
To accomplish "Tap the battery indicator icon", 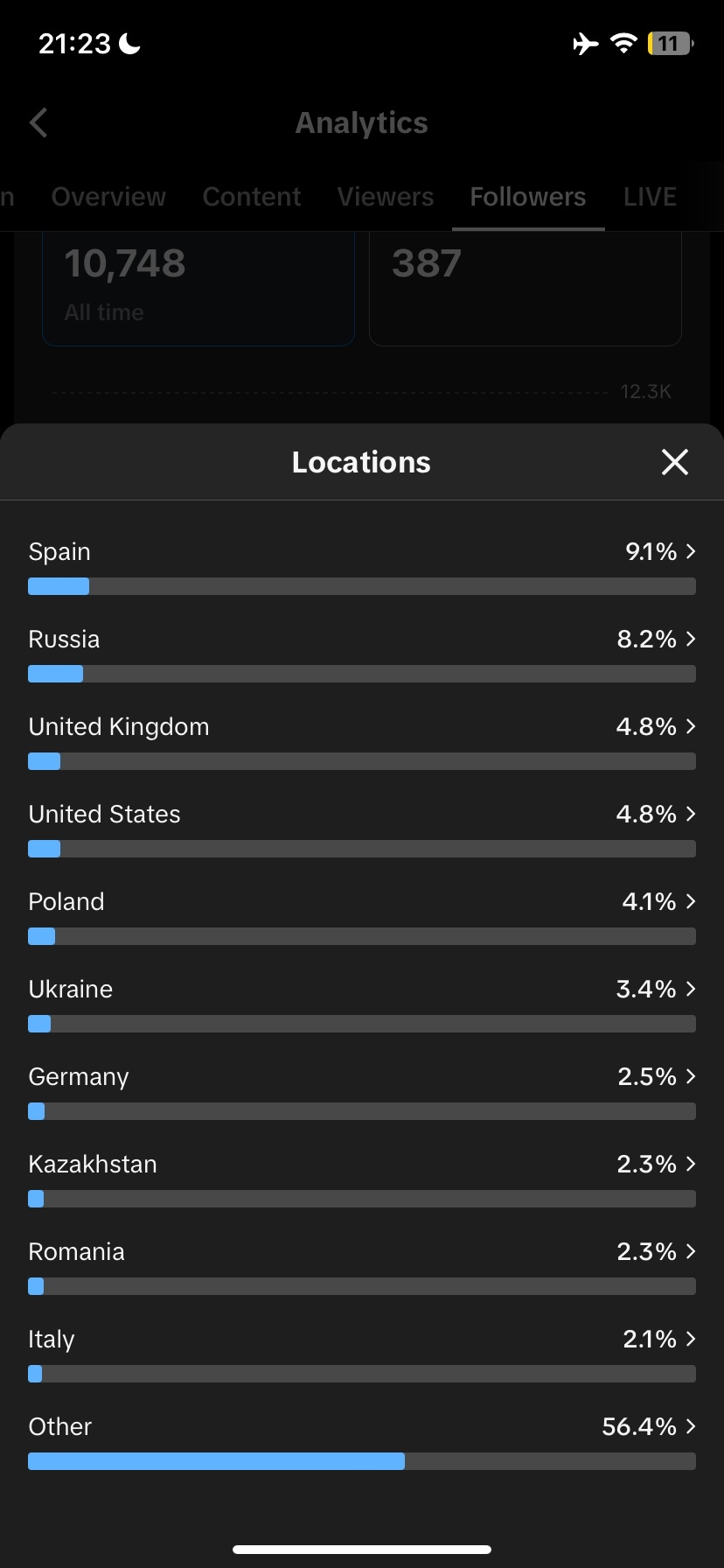I will pyautogui.click(x=670, y=44).
